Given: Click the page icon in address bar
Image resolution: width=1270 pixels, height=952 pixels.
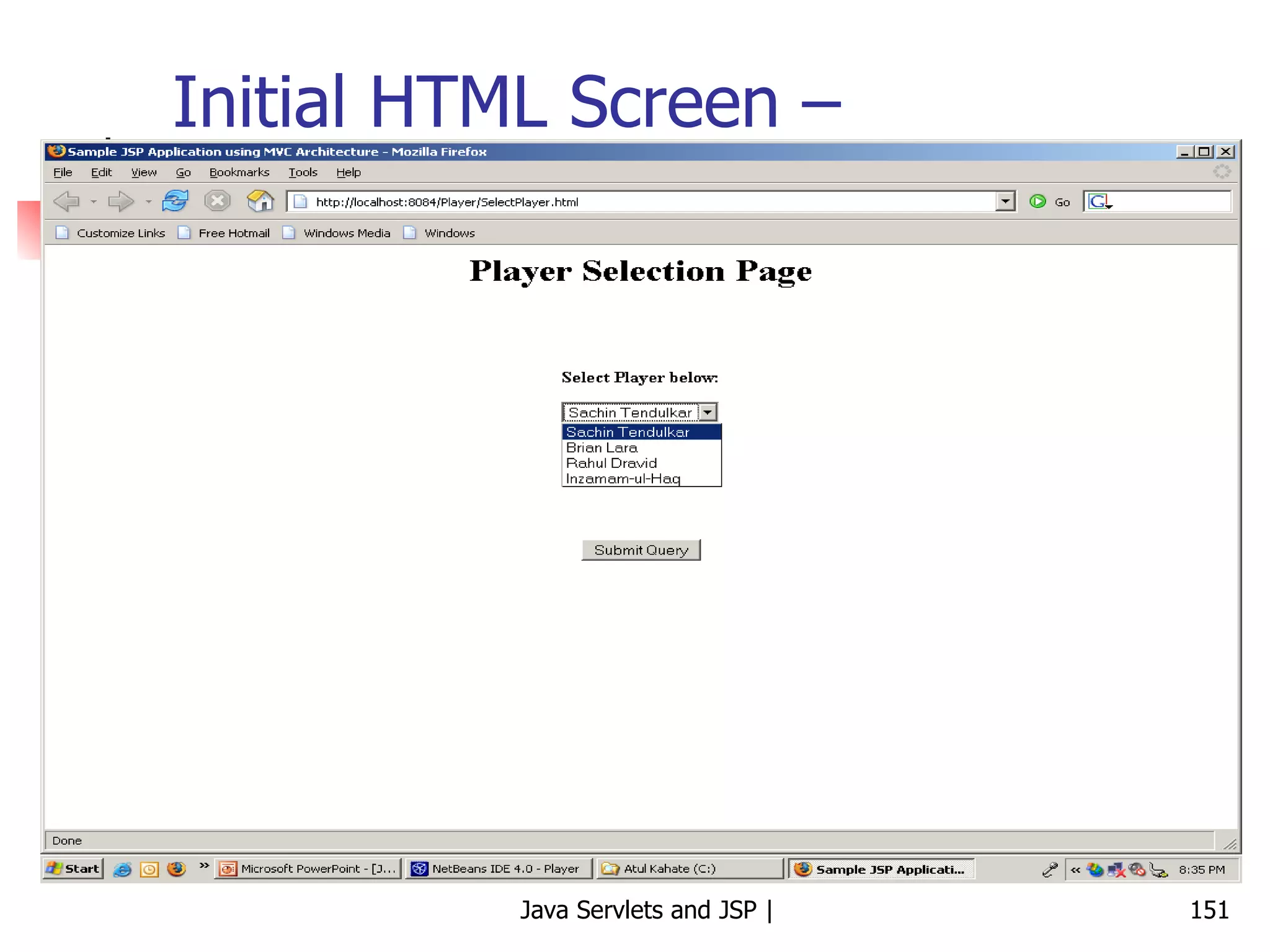Looking at the screenshot, I should (300, 201).
